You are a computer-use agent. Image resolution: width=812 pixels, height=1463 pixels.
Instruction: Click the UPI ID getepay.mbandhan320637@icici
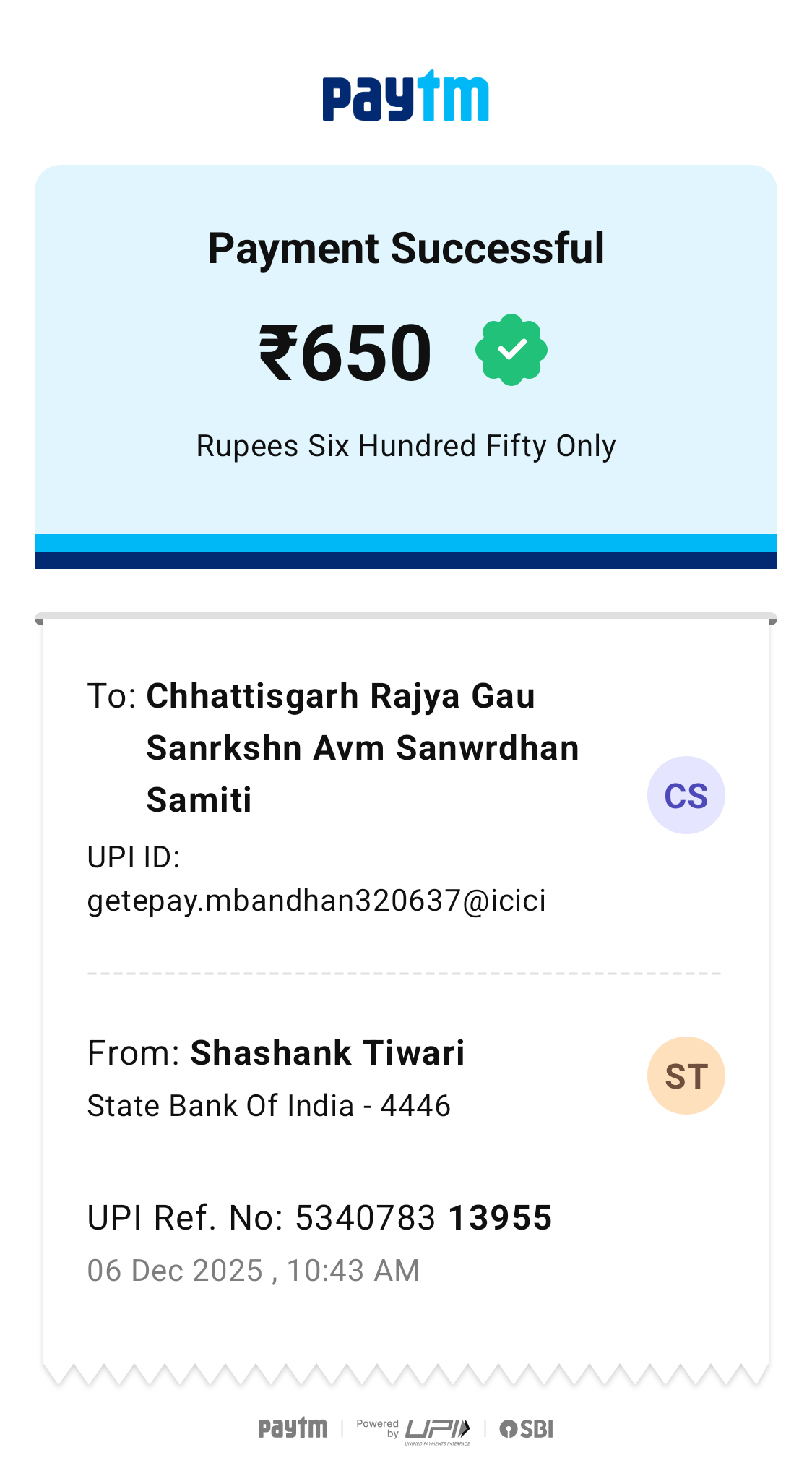pyautogui.click(x=316, y=901)
